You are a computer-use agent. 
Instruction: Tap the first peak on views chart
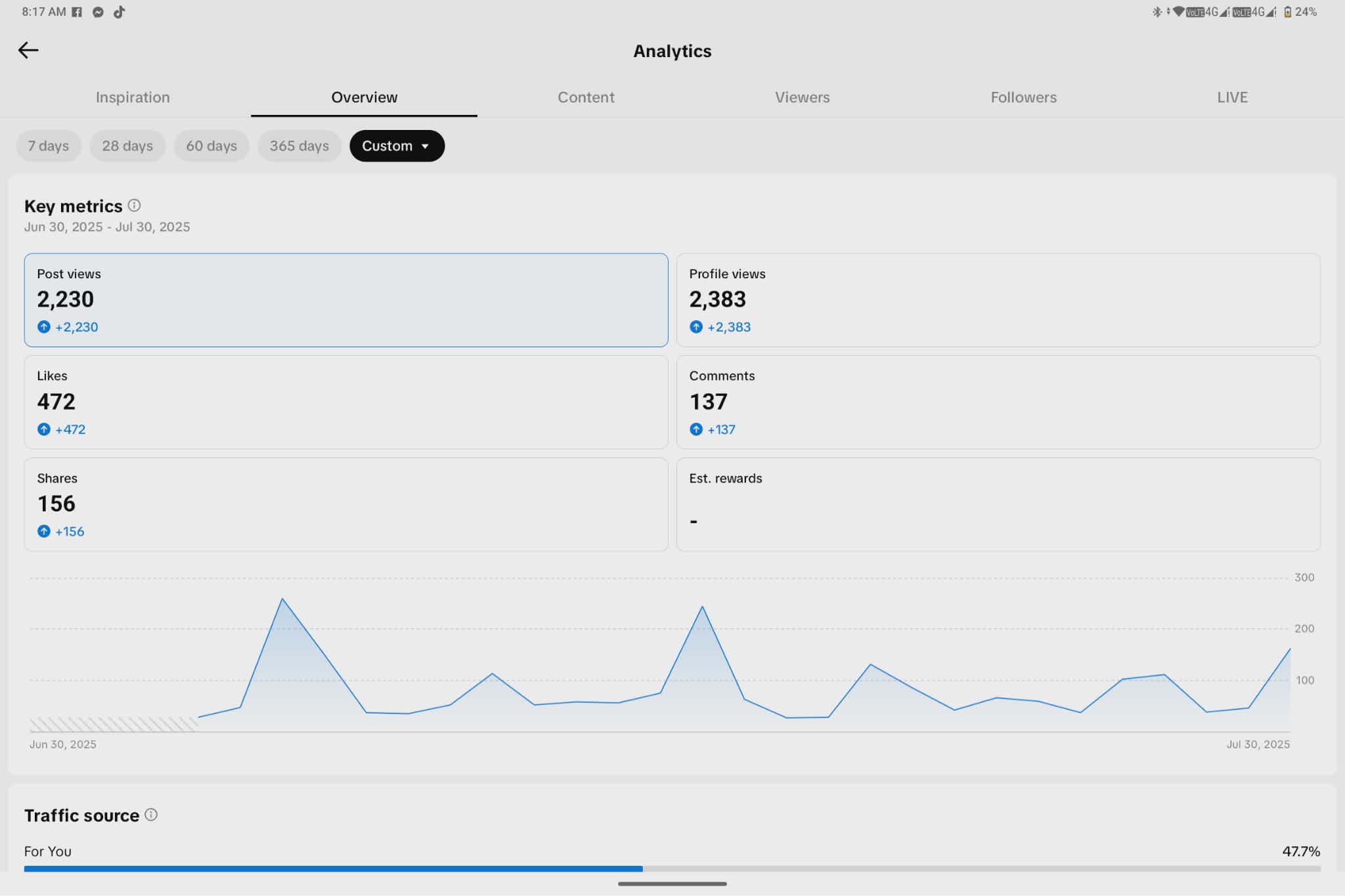(282, 599)
